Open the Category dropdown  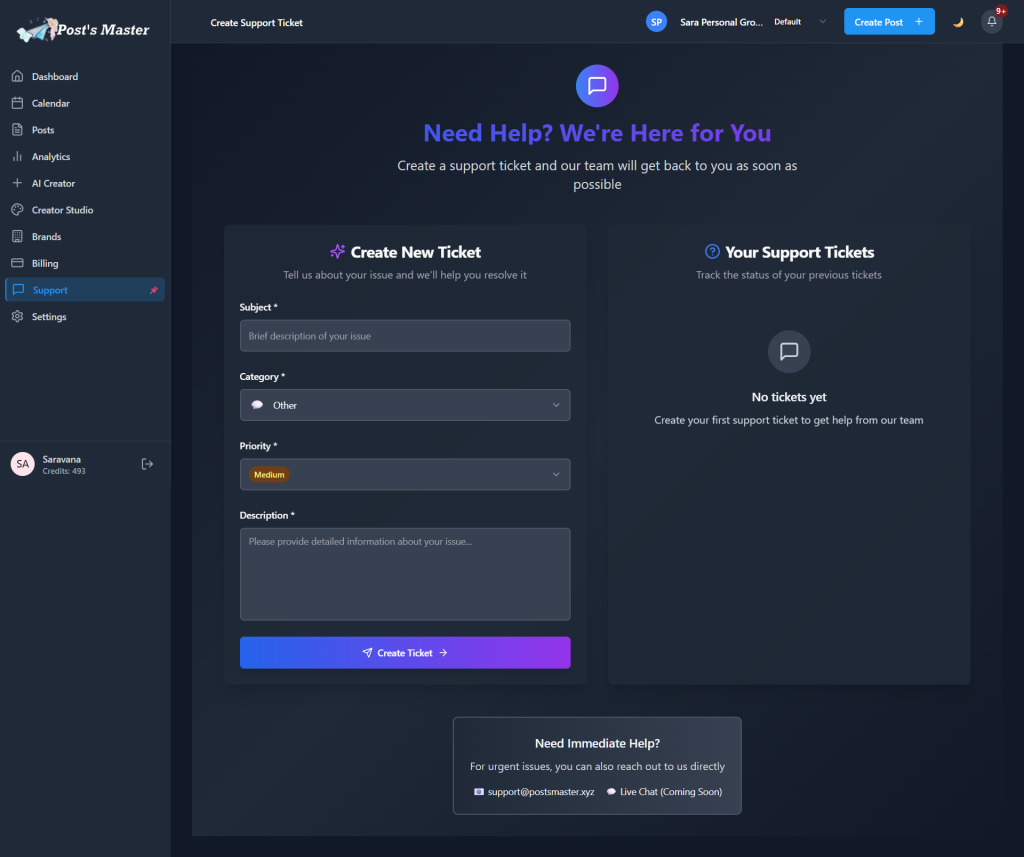point(405,405)
